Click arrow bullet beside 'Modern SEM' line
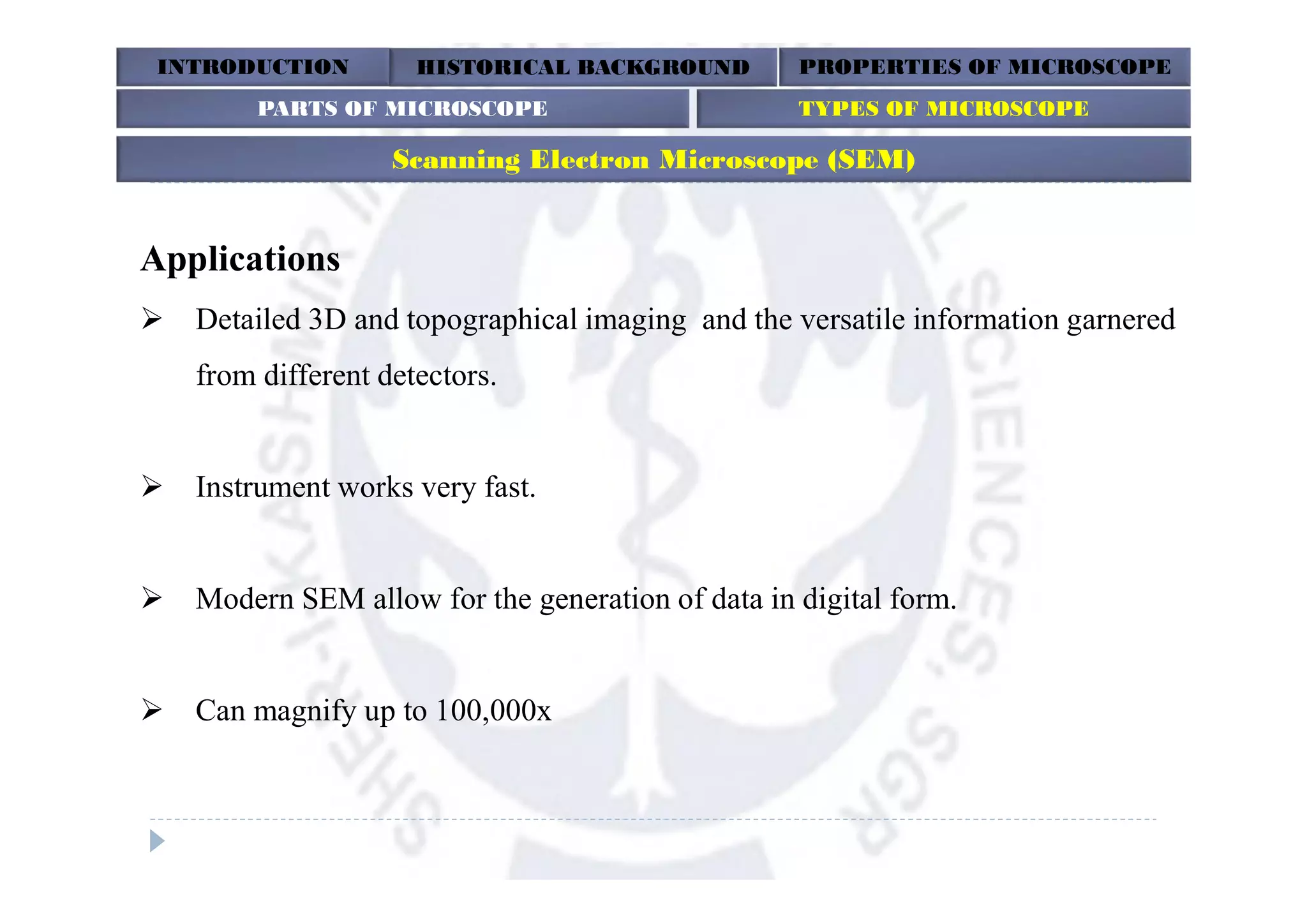Viewport: 1307px width, 924px height. click(152, 597)
